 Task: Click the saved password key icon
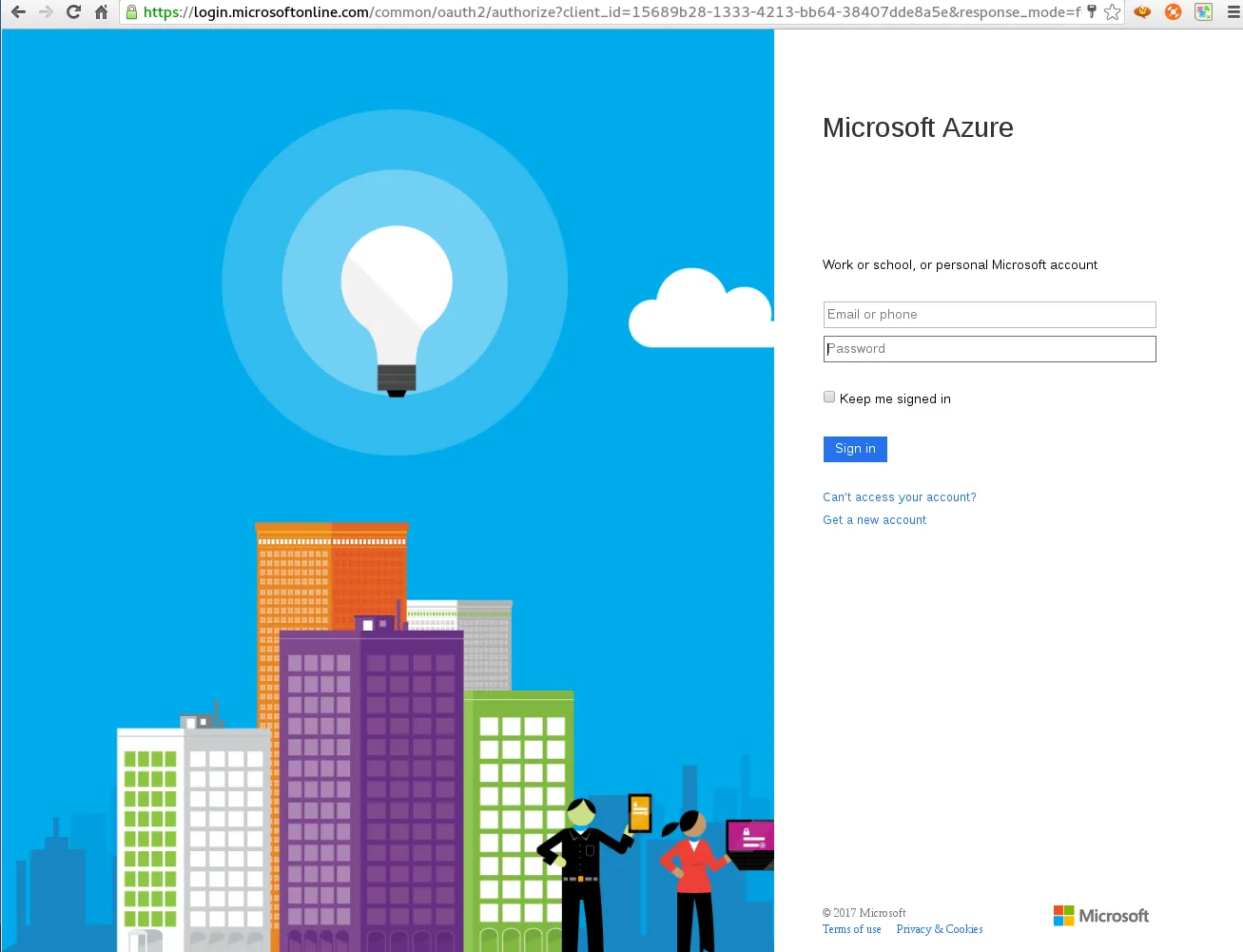tap(1091, 12)
